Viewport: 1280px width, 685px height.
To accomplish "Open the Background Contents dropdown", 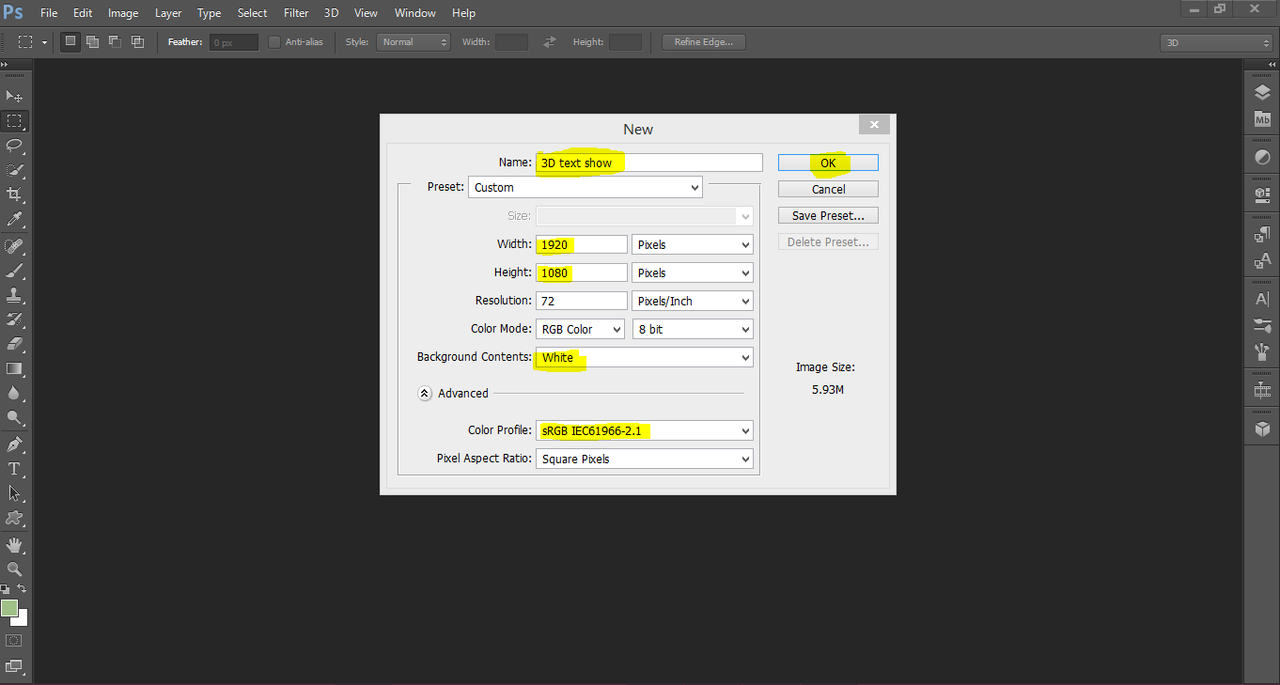I will pos(644,357).
